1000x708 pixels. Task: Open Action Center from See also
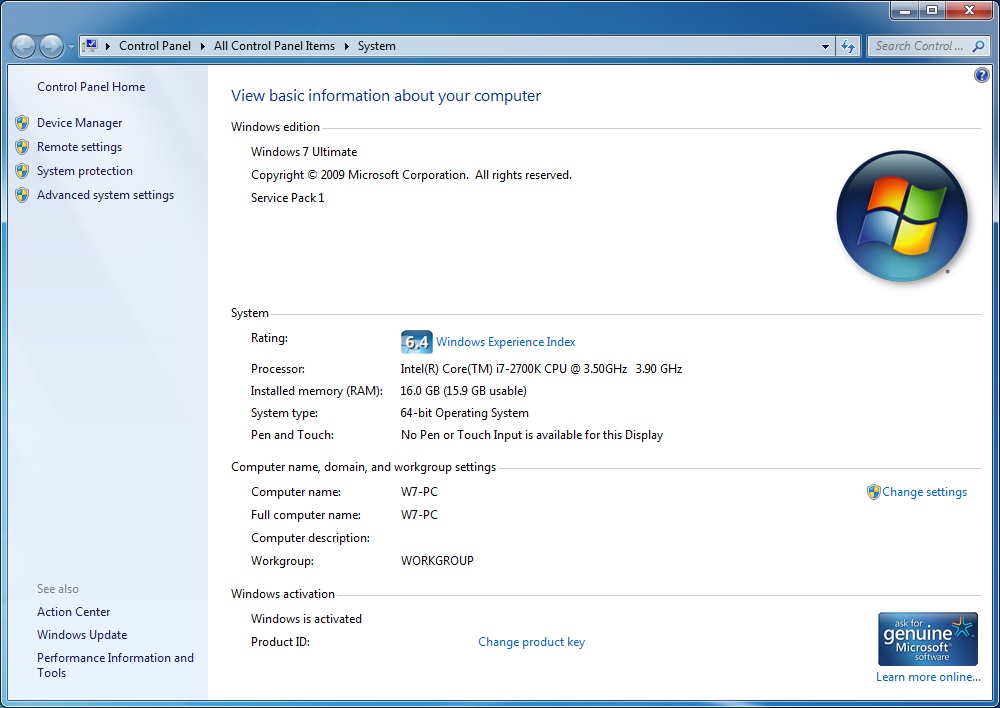(x=73, y=612)
